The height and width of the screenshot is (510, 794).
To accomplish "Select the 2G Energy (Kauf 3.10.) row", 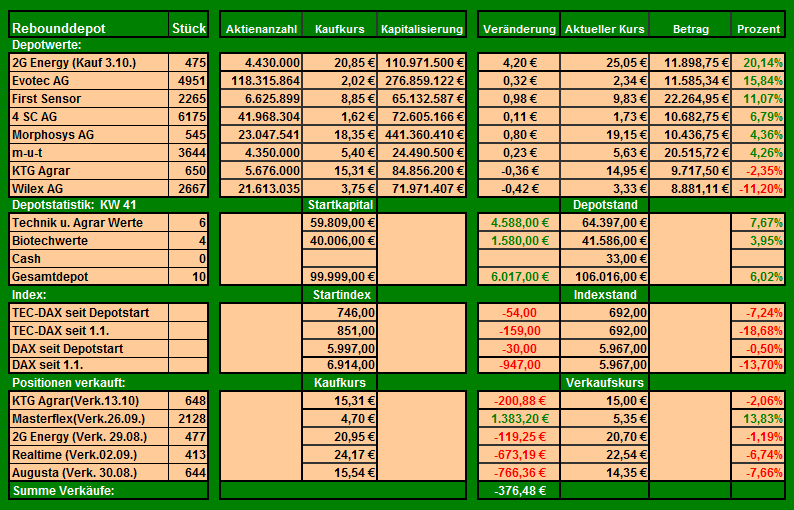I will [89, 63].
